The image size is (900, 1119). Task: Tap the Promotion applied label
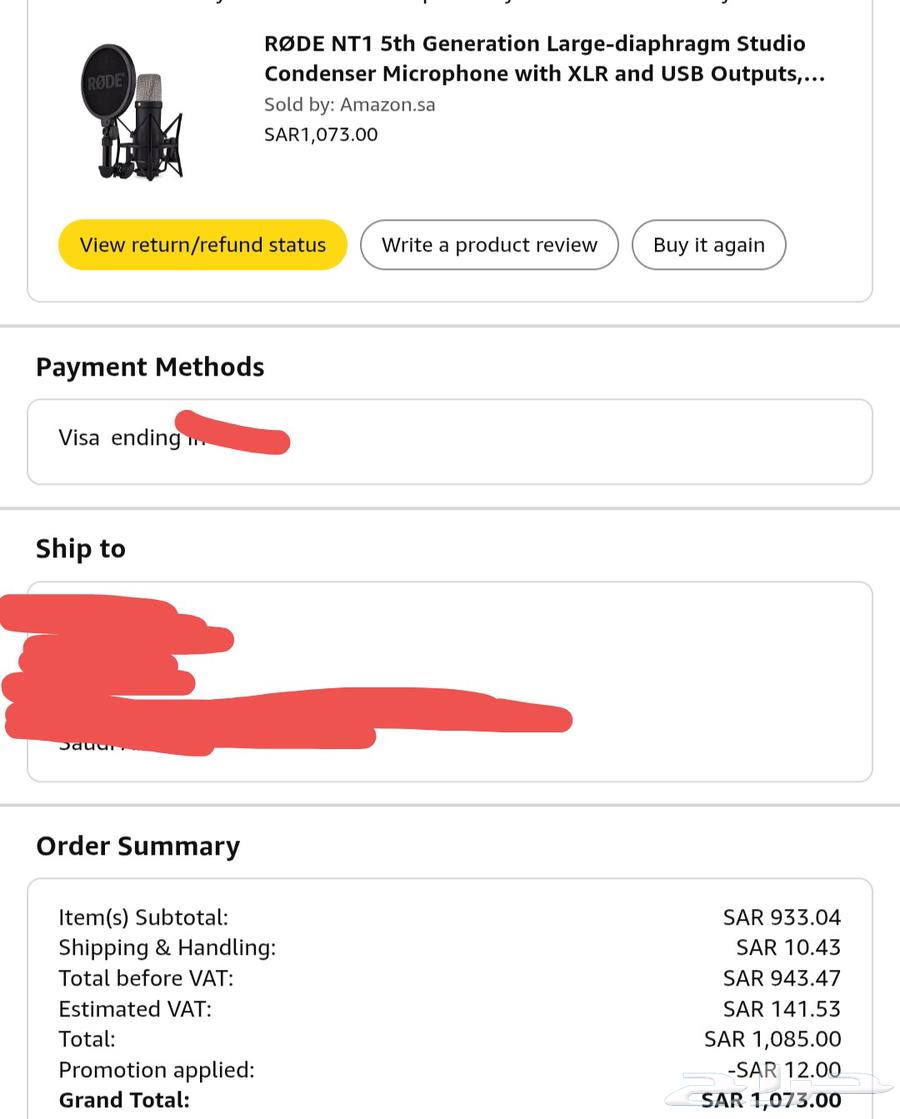[156, 1070]
